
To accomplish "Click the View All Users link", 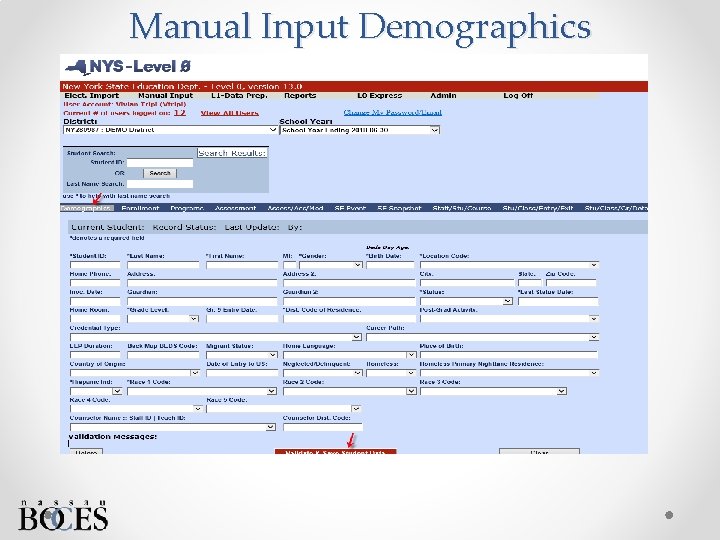I will coord(230,113).
